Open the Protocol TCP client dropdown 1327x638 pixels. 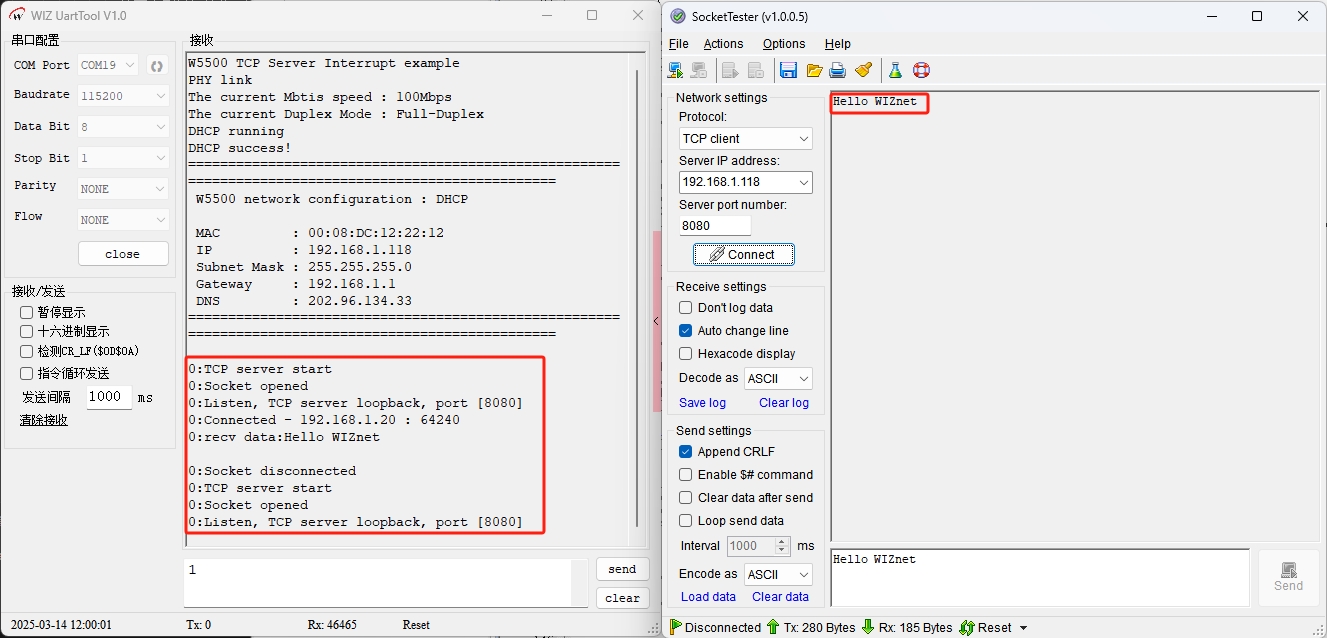pyautogui.click(x=745, y=139)
